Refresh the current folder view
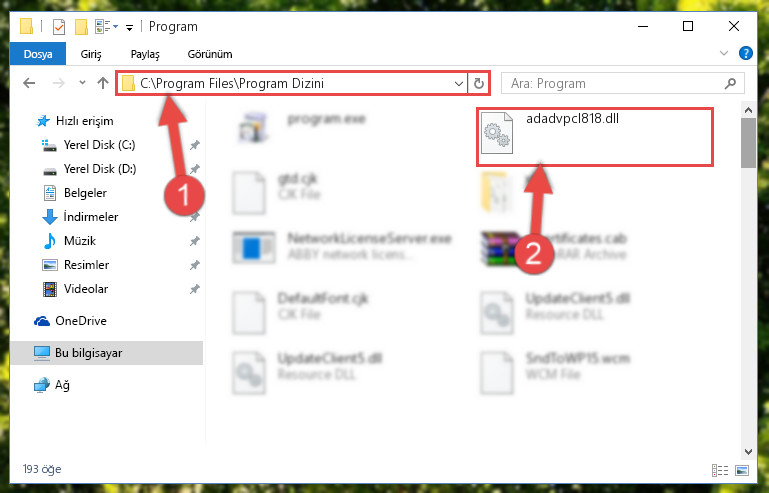 point(479,83)
